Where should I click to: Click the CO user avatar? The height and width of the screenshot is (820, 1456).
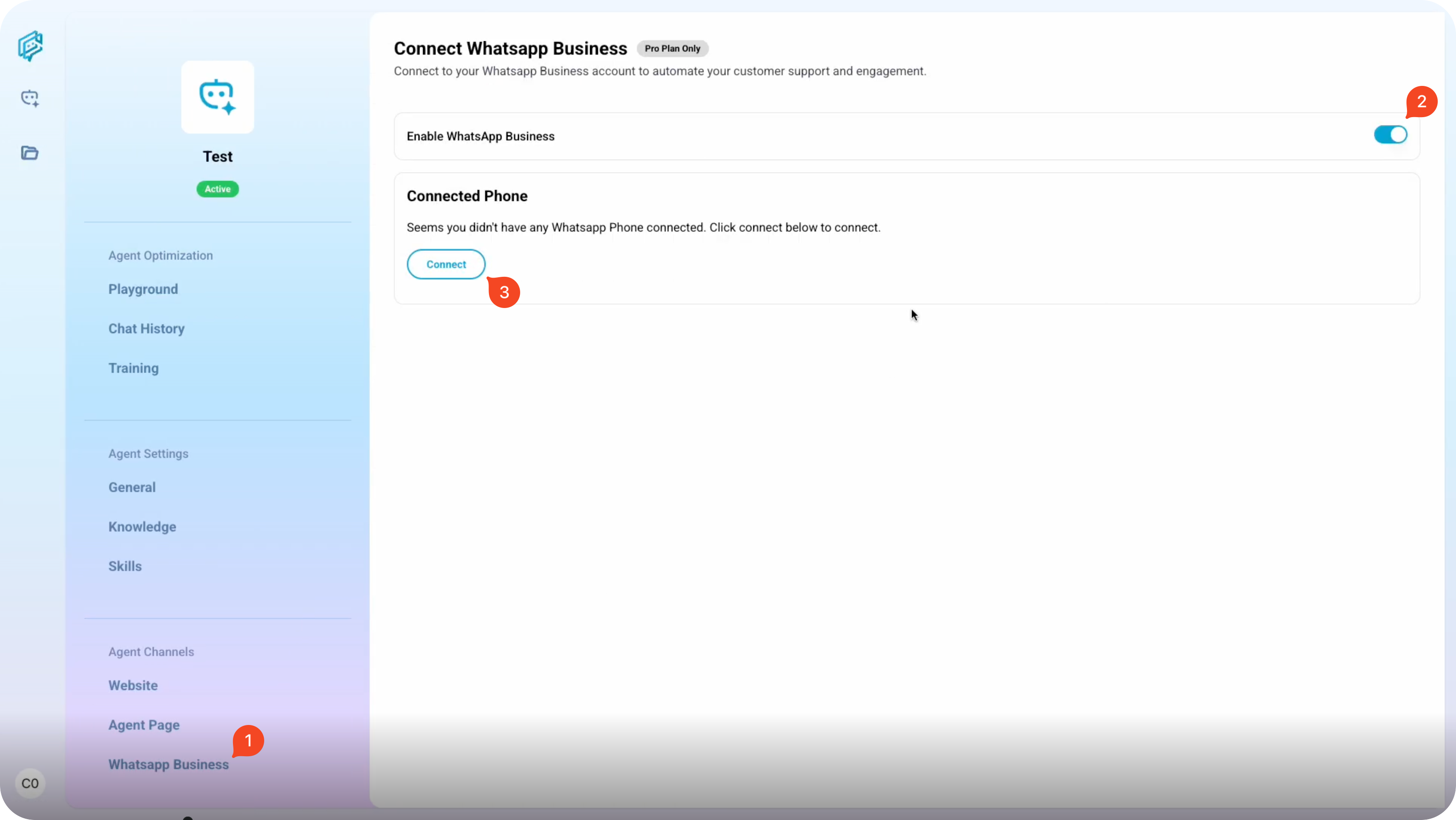(x=30, y=783)
